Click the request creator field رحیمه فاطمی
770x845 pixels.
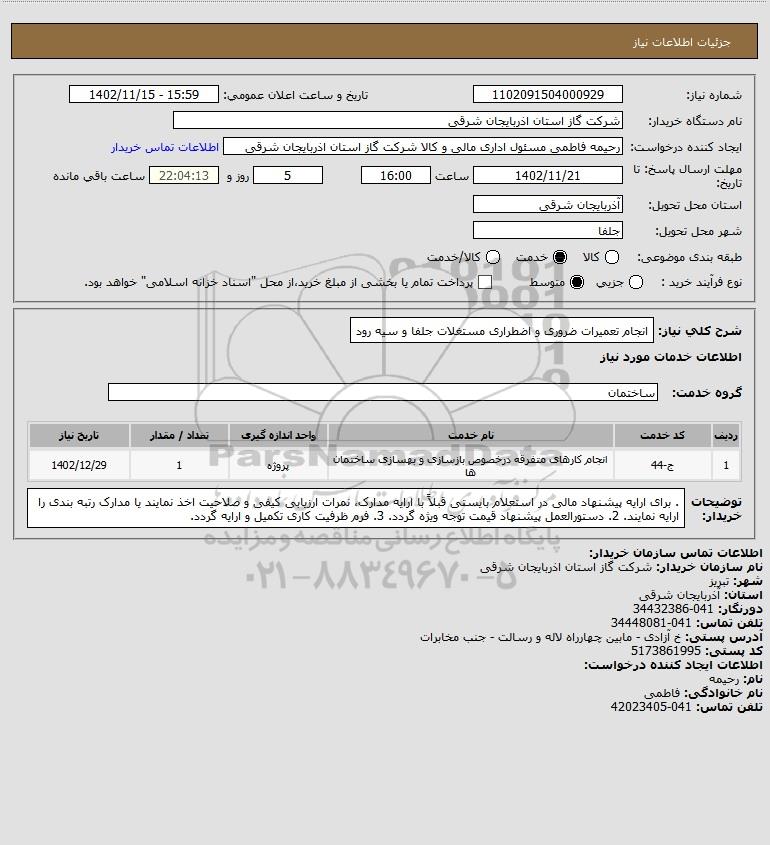tap(423, 147)
